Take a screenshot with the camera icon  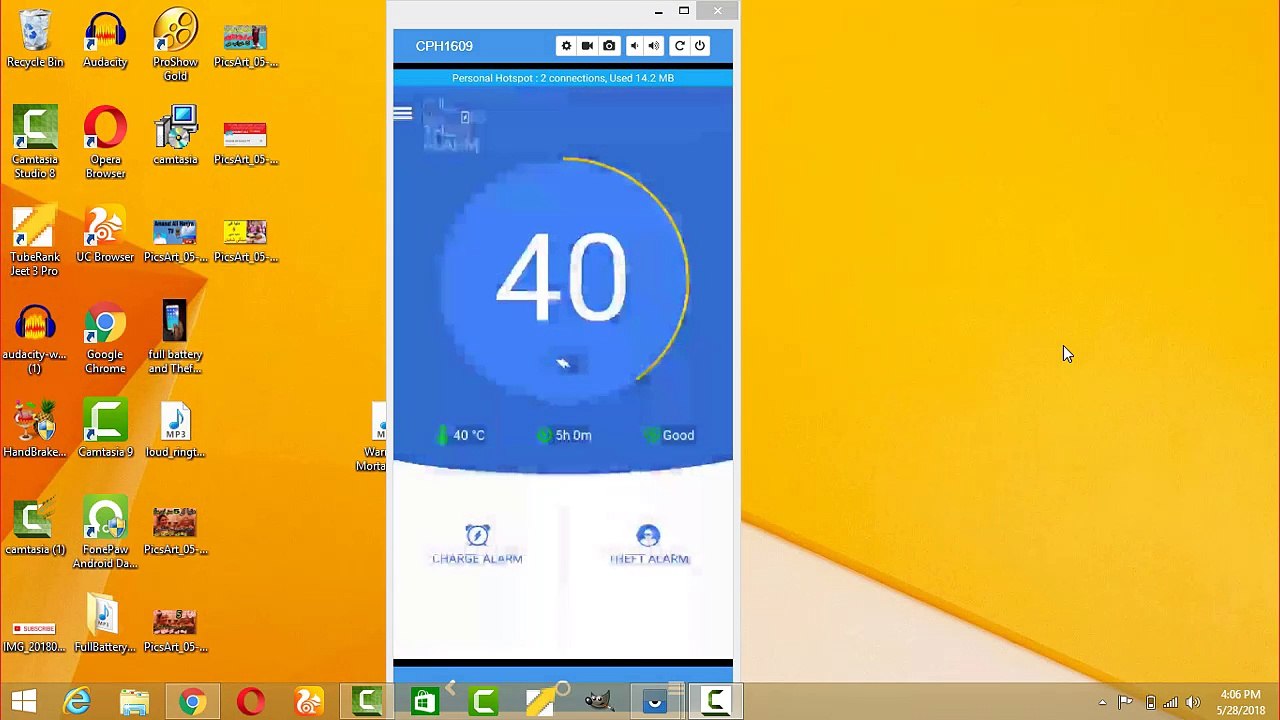point(609,46)
